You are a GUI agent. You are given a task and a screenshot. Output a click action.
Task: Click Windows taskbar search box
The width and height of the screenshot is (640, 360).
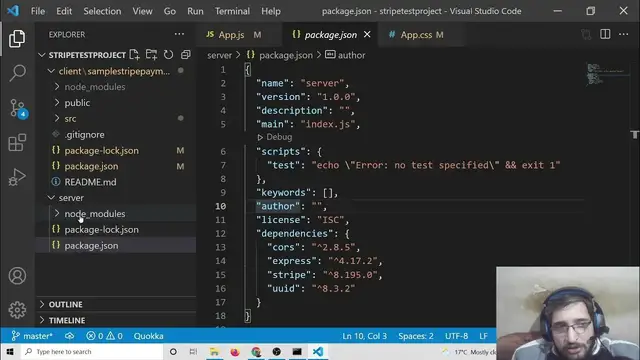pos(92,351)
